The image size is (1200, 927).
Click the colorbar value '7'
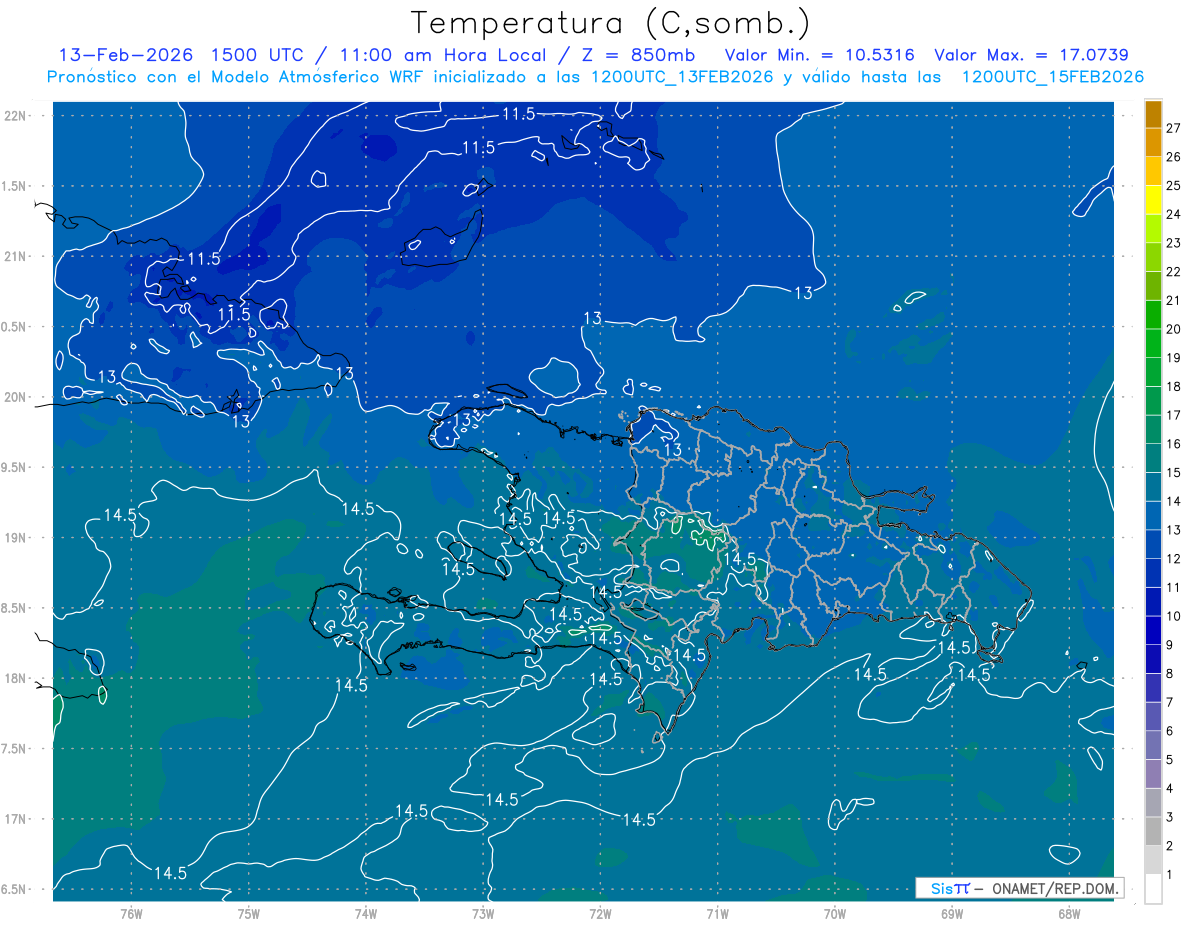coord(1170,702)
